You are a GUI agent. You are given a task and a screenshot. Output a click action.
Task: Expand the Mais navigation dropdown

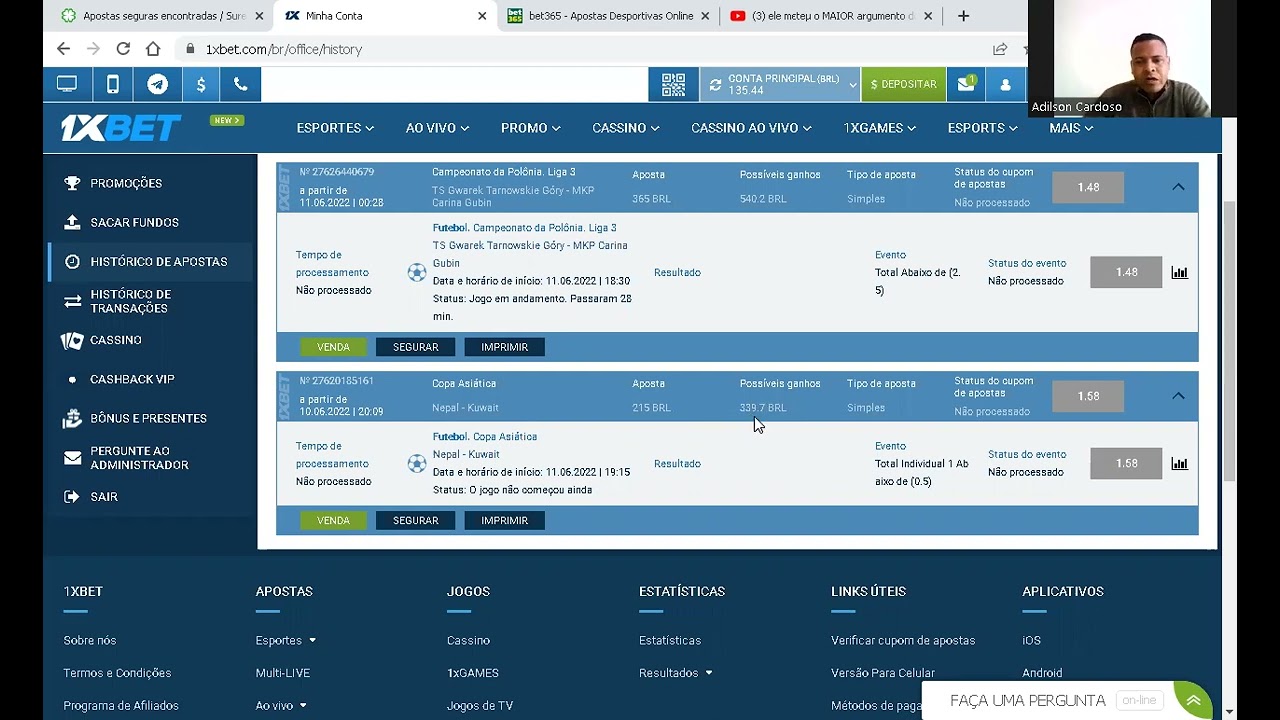pos(1071,128)
